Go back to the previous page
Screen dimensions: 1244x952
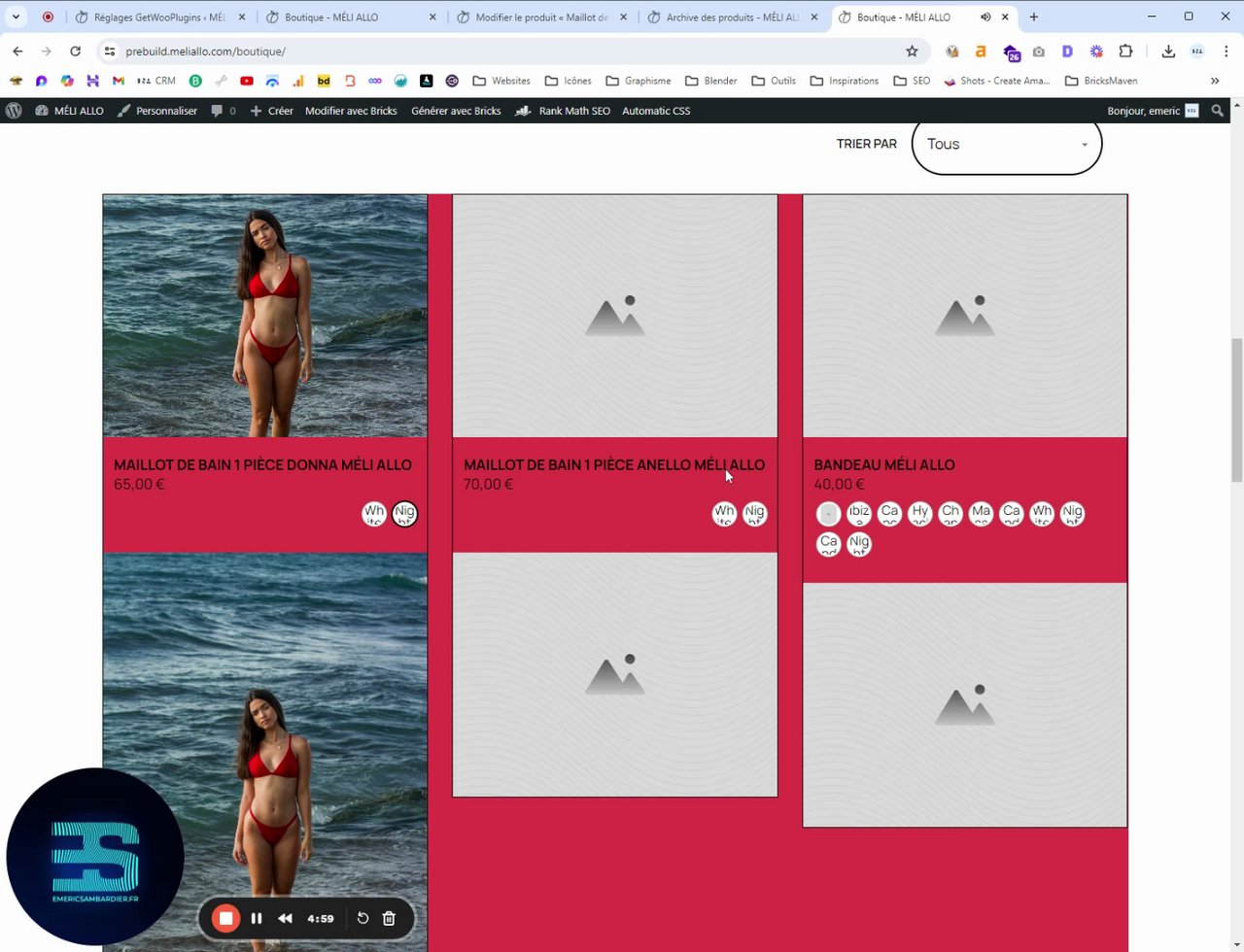(x=17, y=51)
